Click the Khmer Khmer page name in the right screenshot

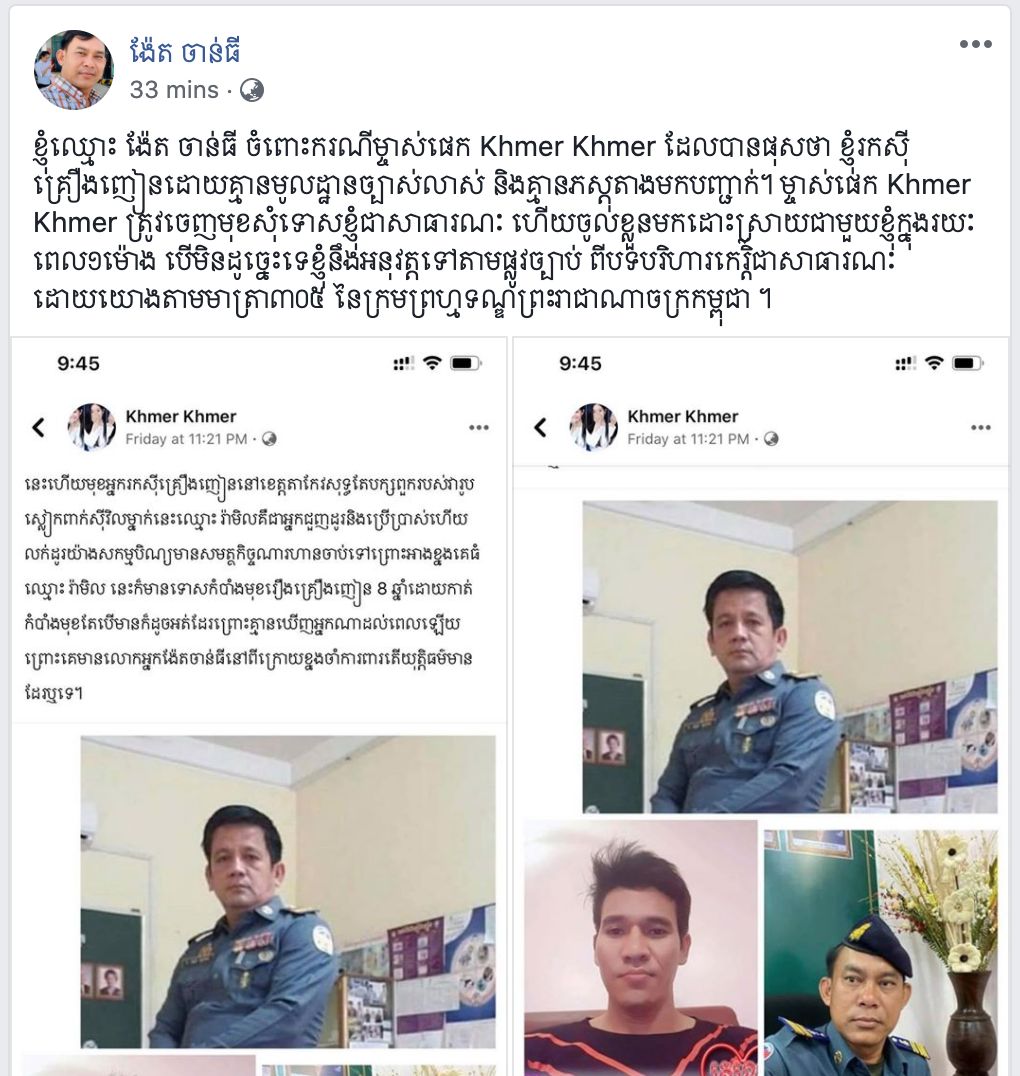(683, 417)
